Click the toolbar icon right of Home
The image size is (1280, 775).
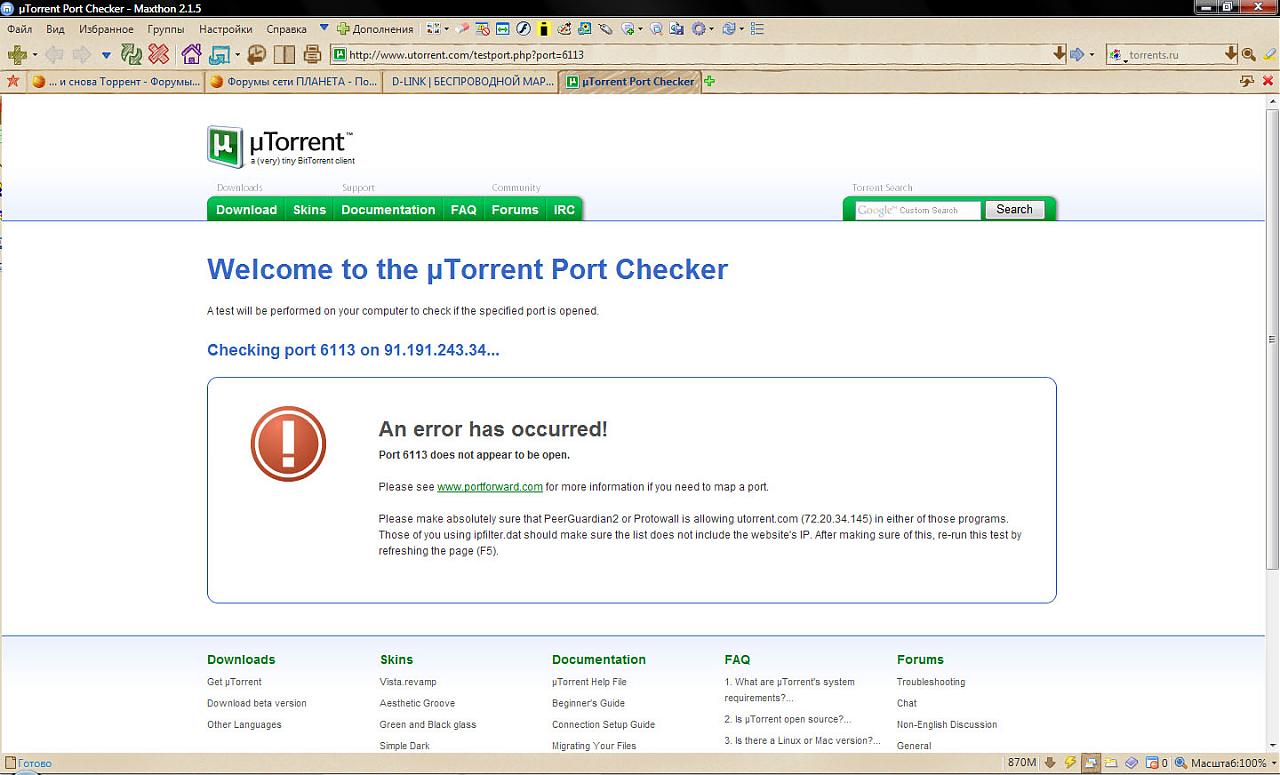click(x=218, y=54)
